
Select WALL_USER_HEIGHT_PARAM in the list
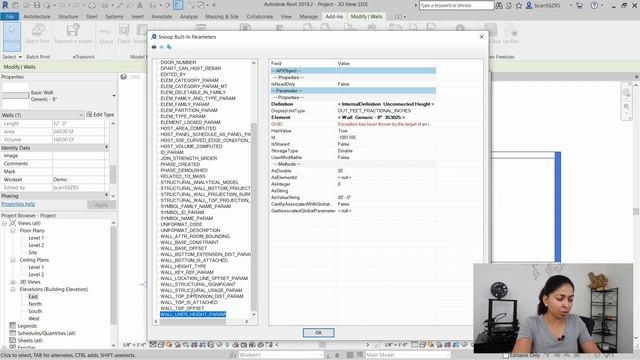tap(193, 314)
